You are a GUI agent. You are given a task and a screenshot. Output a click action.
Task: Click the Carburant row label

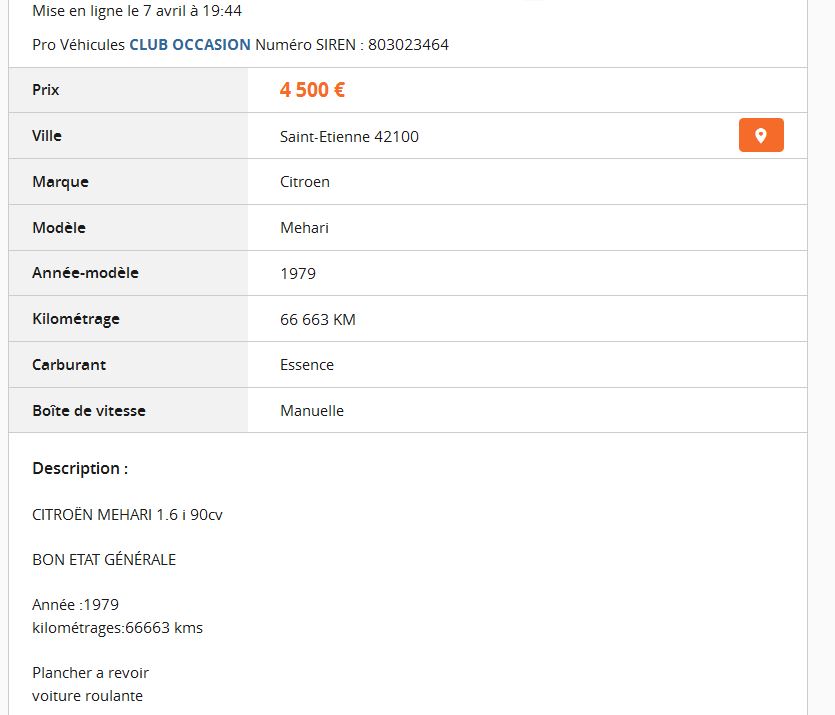pos(69,365)
